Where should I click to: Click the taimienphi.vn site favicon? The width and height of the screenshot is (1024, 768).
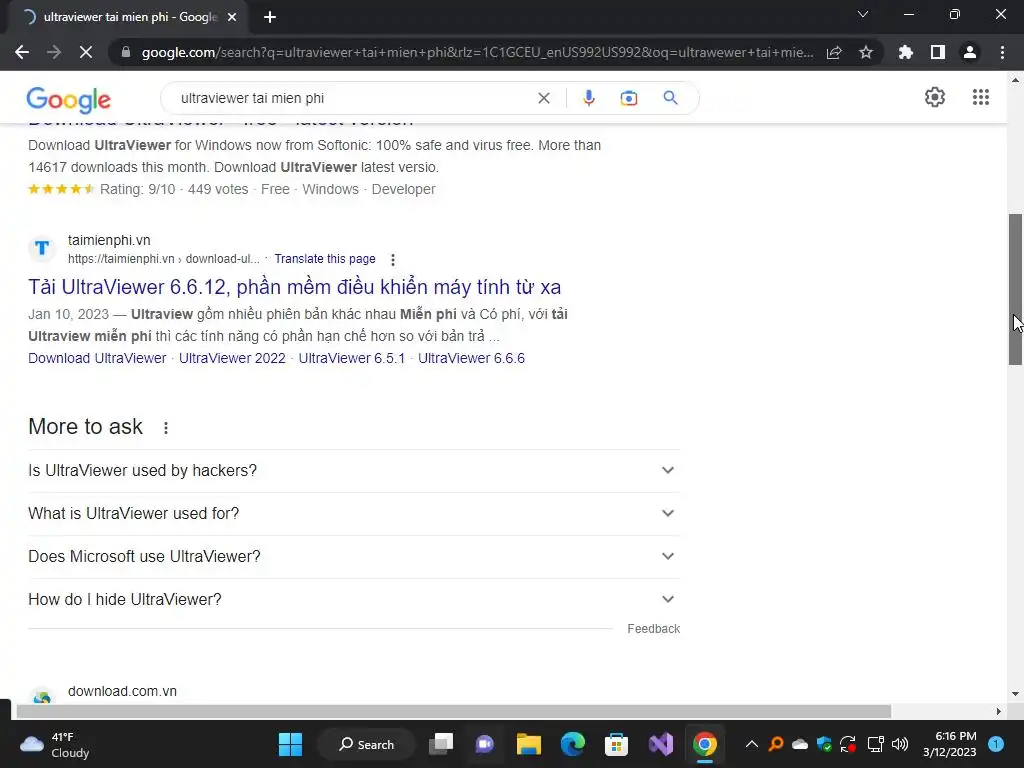[x=42, y=248]
